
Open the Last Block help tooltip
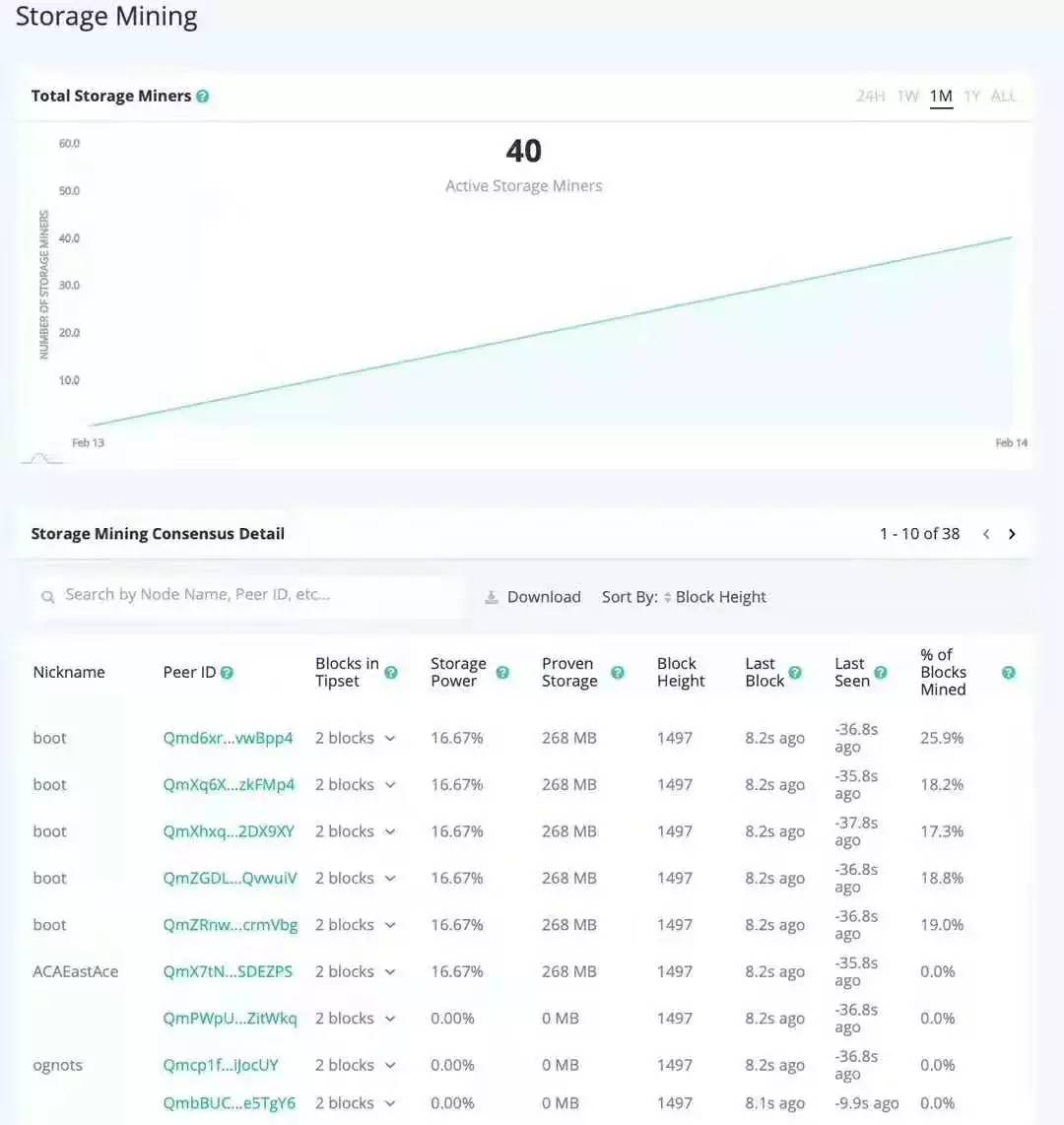click(797, 672)
